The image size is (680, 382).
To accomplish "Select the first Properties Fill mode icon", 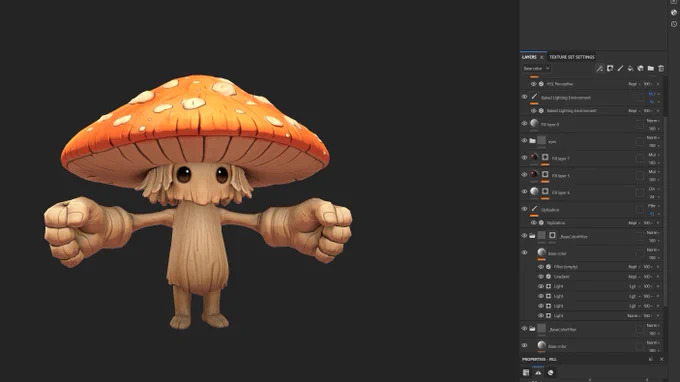I will click(526, 372).
